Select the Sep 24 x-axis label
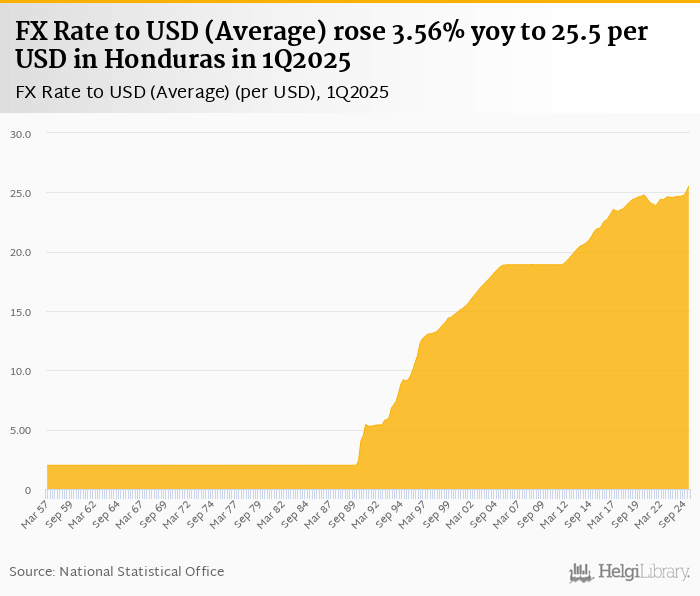 pos(674,511)
